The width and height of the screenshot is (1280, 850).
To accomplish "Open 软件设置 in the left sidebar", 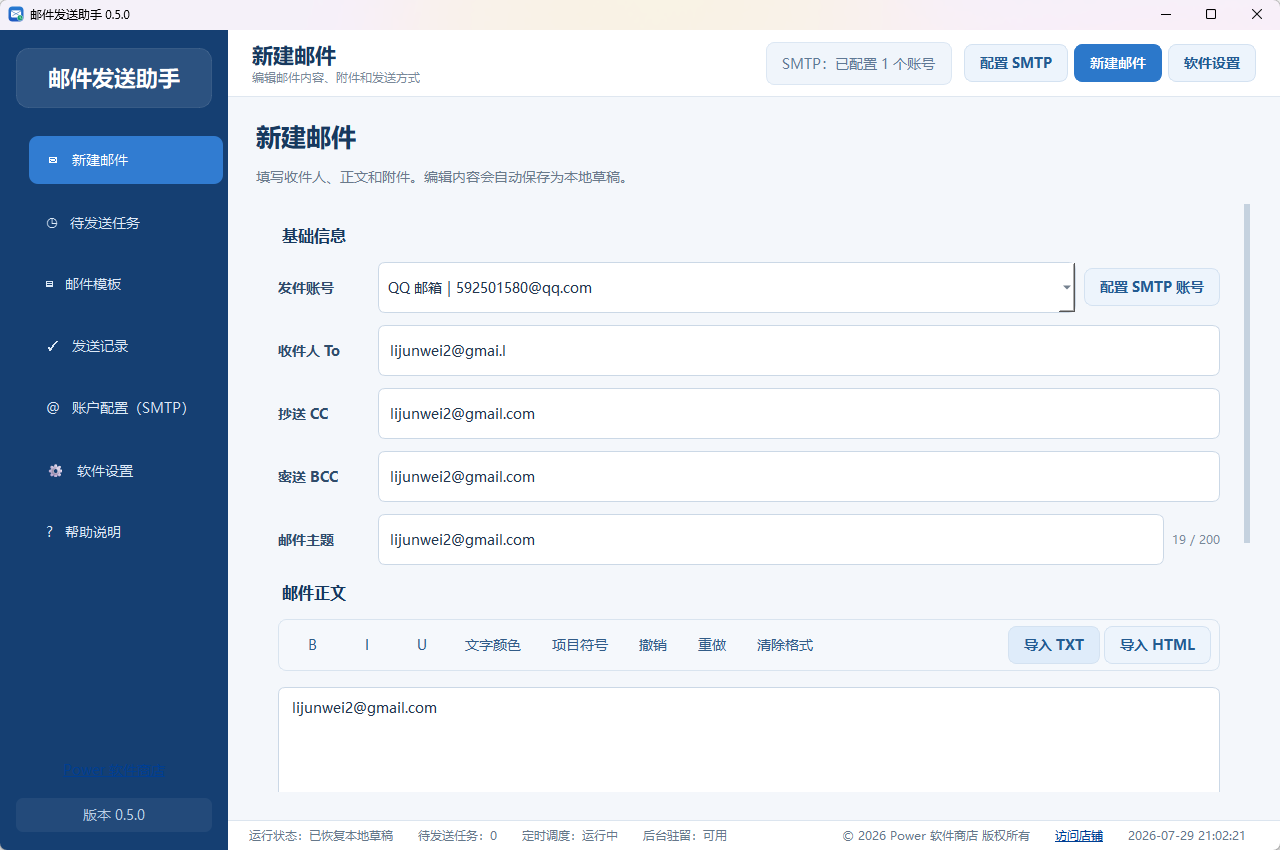I will pyautogui.click(x=126, y=471).
